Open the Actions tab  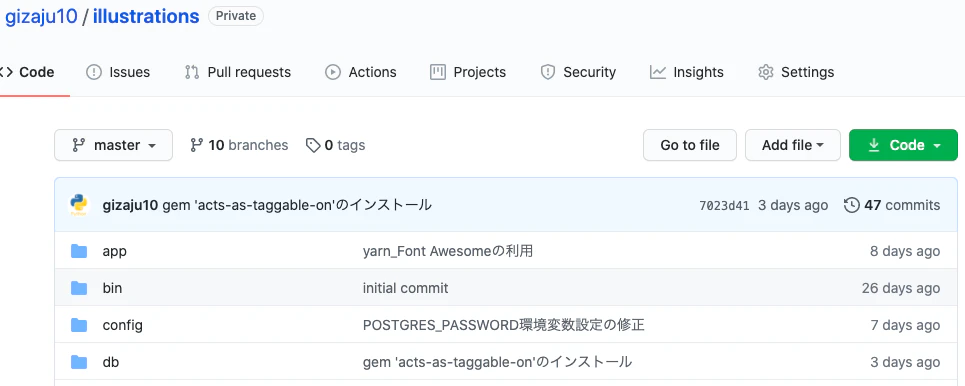point(361,72)
